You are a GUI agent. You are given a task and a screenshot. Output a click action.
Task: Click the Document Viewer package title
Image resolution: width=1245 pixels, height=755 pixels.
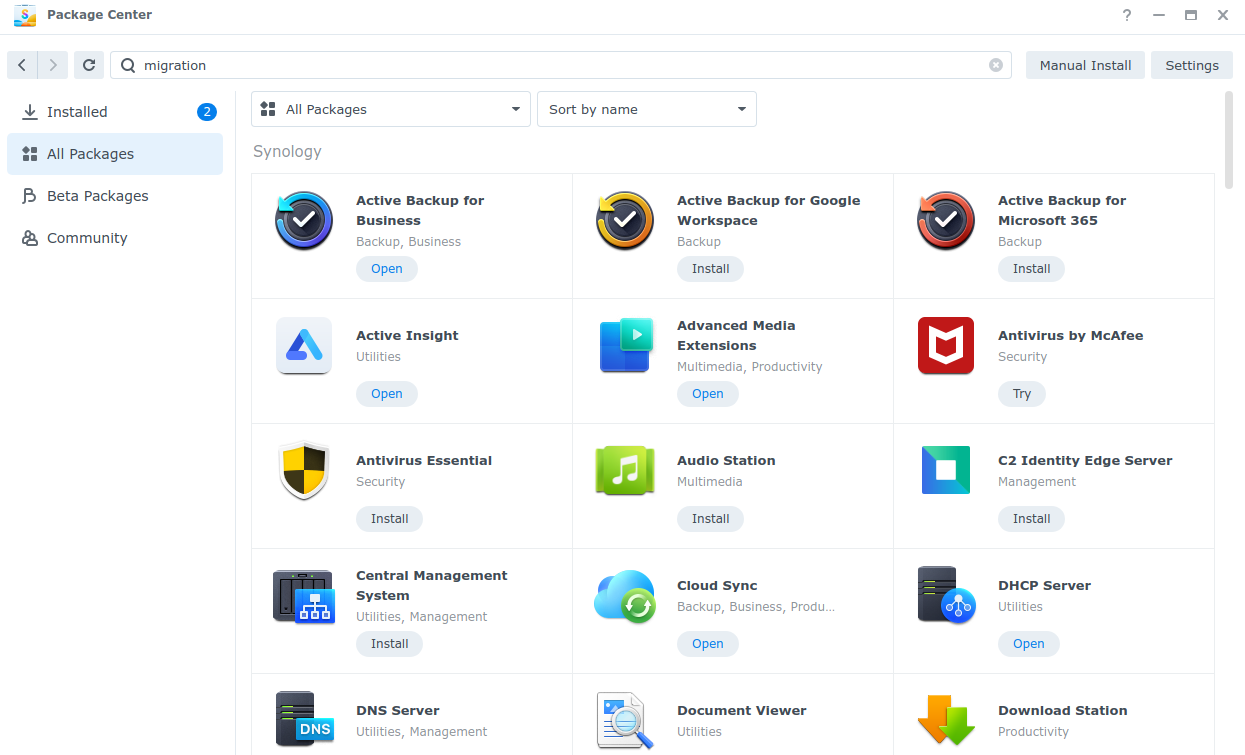click(x=742, y=711)
